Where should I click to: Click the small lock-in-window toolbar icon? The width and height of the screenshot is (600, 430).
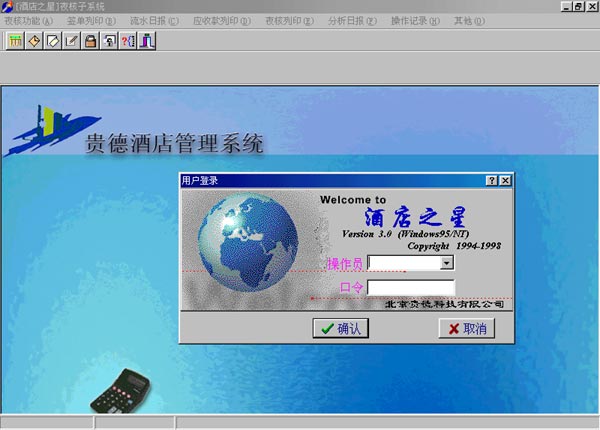click(109, 41)
